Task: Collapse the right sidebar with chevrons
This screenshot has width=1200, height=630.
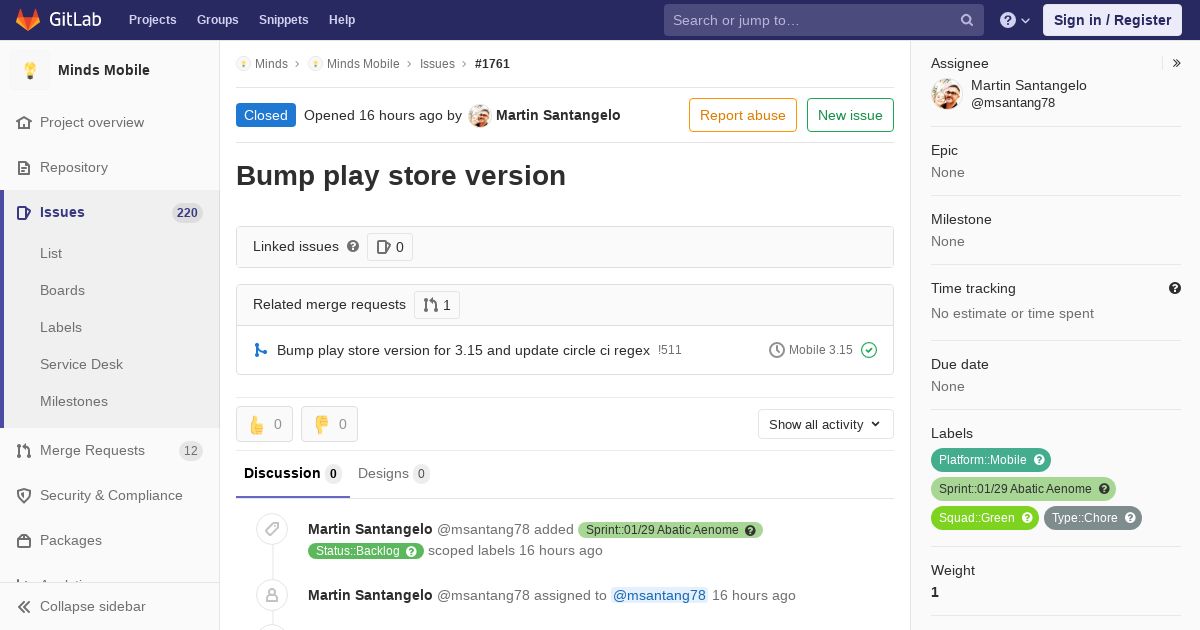Action: [x=1177, y=63]
